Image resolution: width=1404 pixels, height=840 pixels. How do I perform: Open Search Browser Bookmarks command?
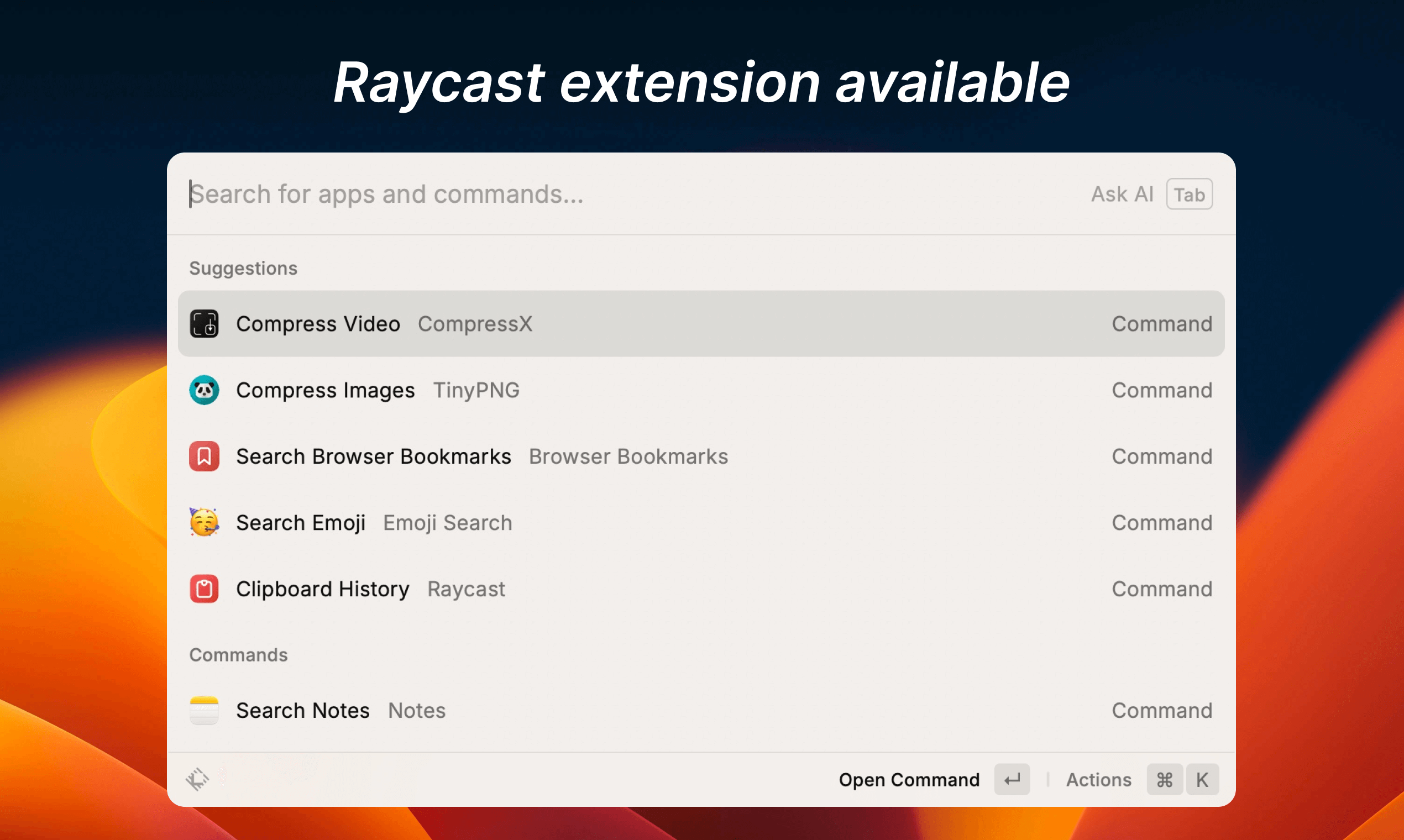point(701,456)
